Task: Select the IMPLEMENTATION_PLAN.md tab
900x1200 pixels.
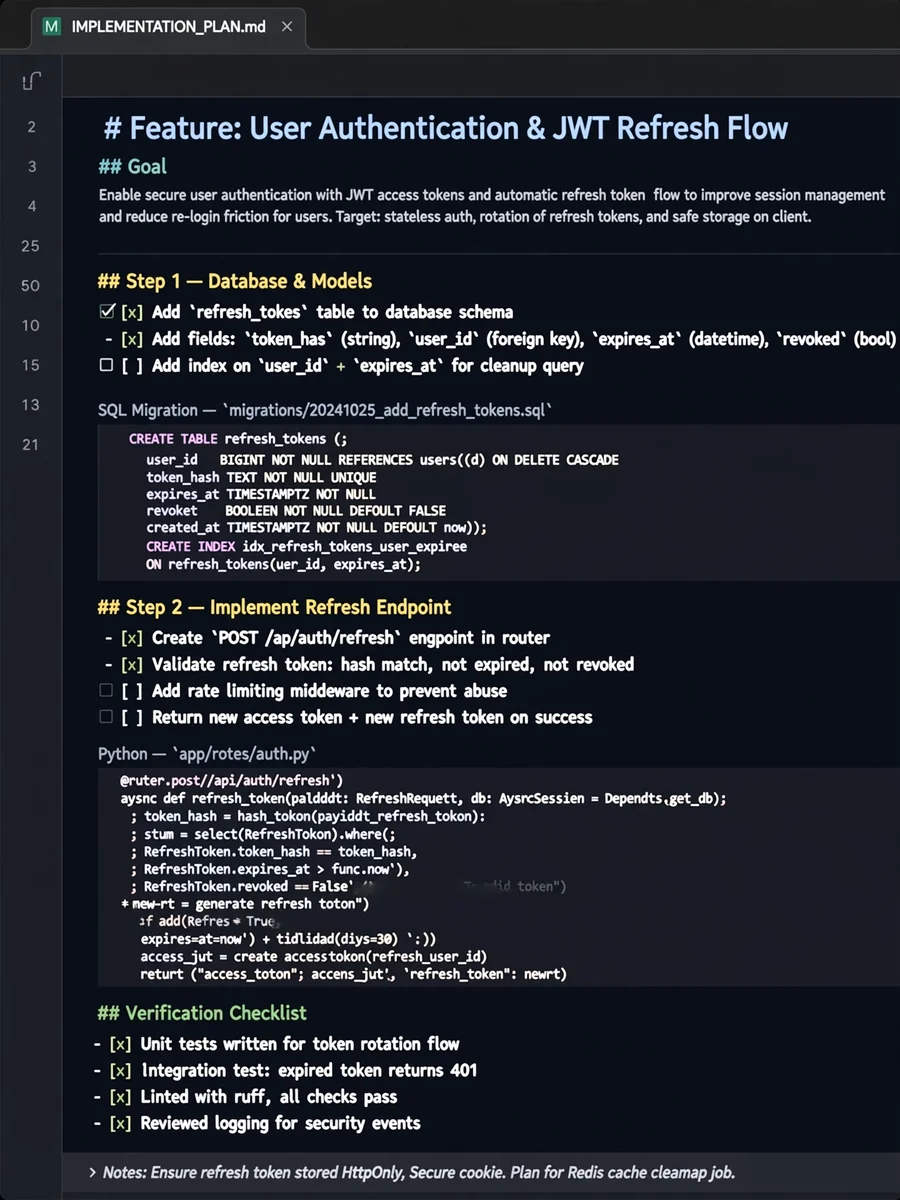Action: coord(167,27)
